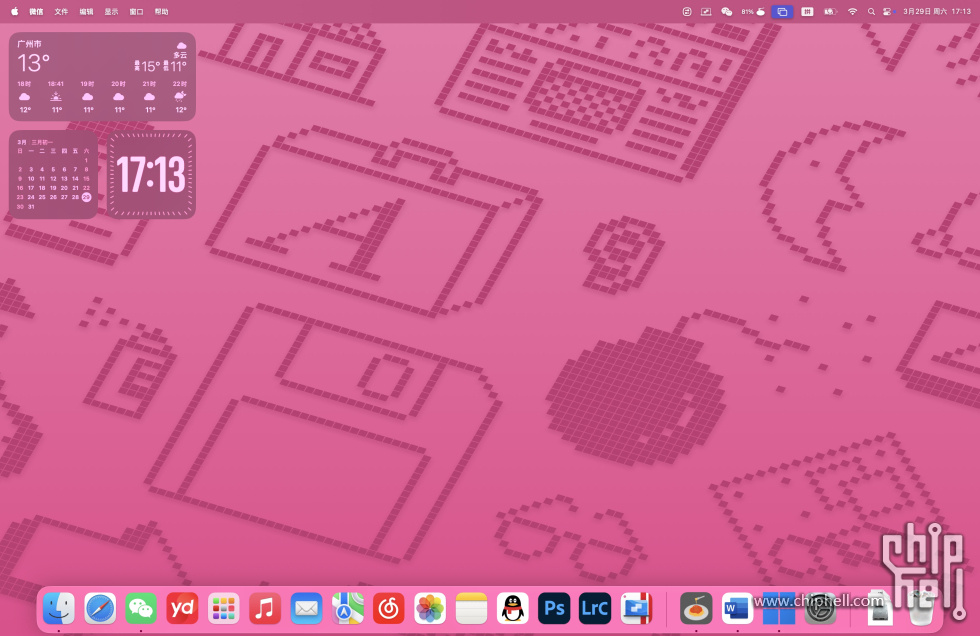This screenshot has width=980, height=636.
Task: Open WeChat in the Dock
Action: 141,608
